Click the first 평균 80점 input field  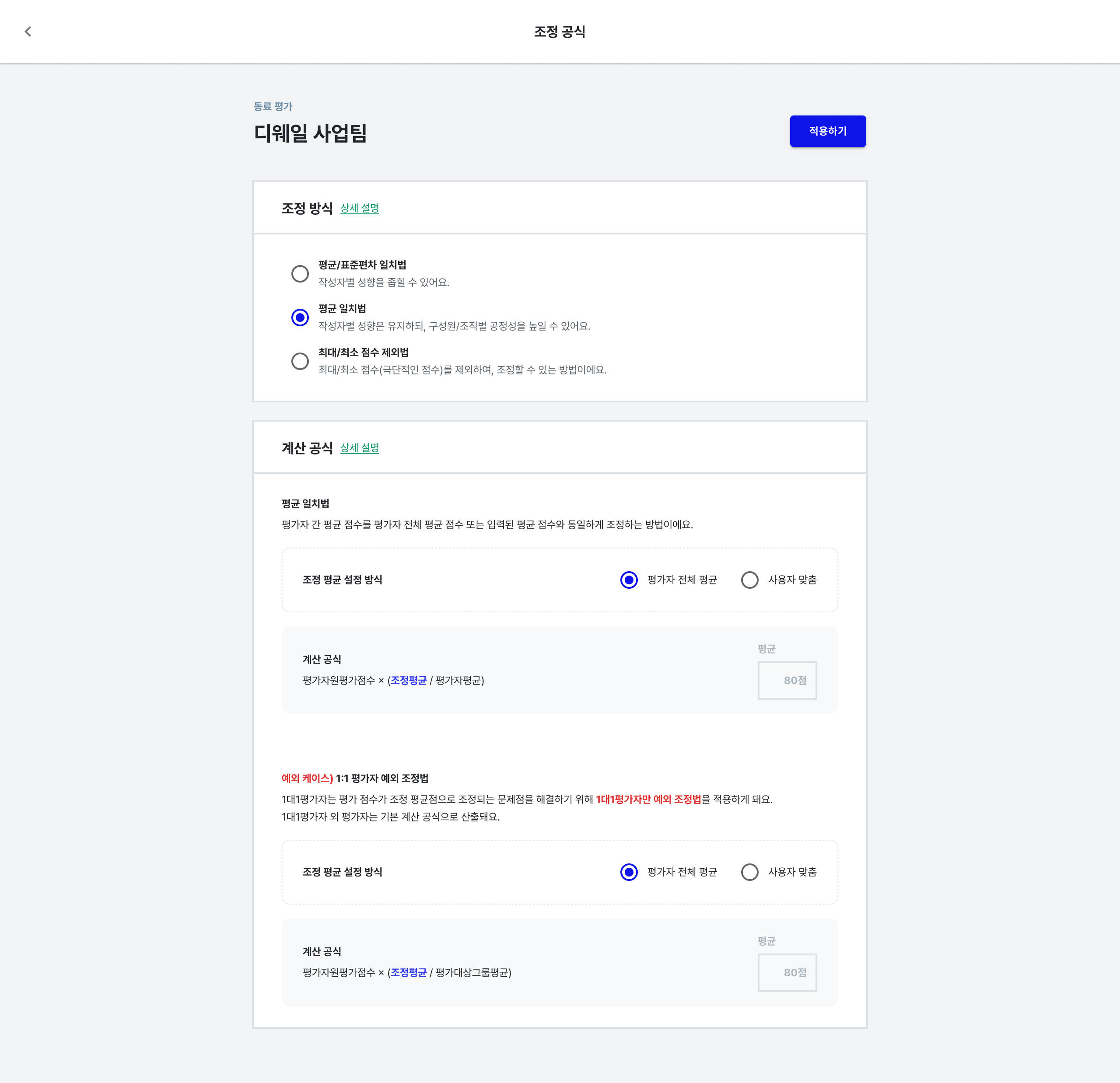tap(787, 680)
